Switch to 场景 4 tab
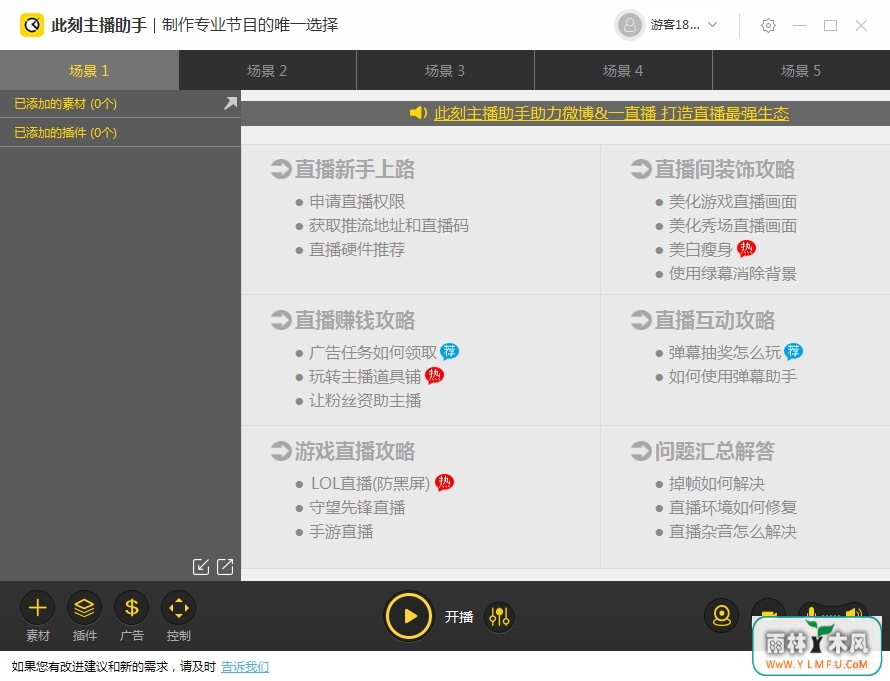The image size is (890, 681). click(x=623, y=70)
